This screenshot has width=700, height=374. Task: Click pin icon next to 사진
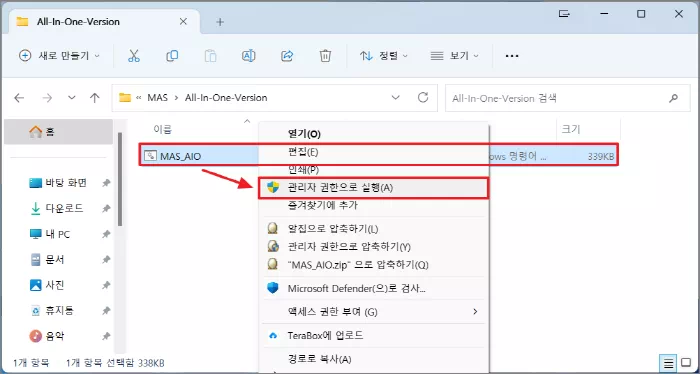(x=106, y=285)
